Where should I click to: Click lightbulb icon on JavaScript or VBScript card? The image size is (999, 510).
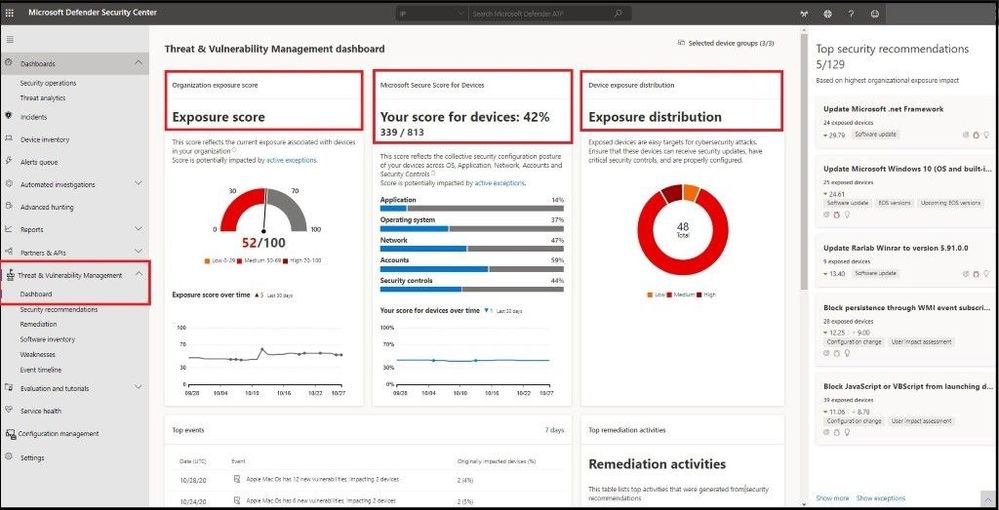(847, 432)
